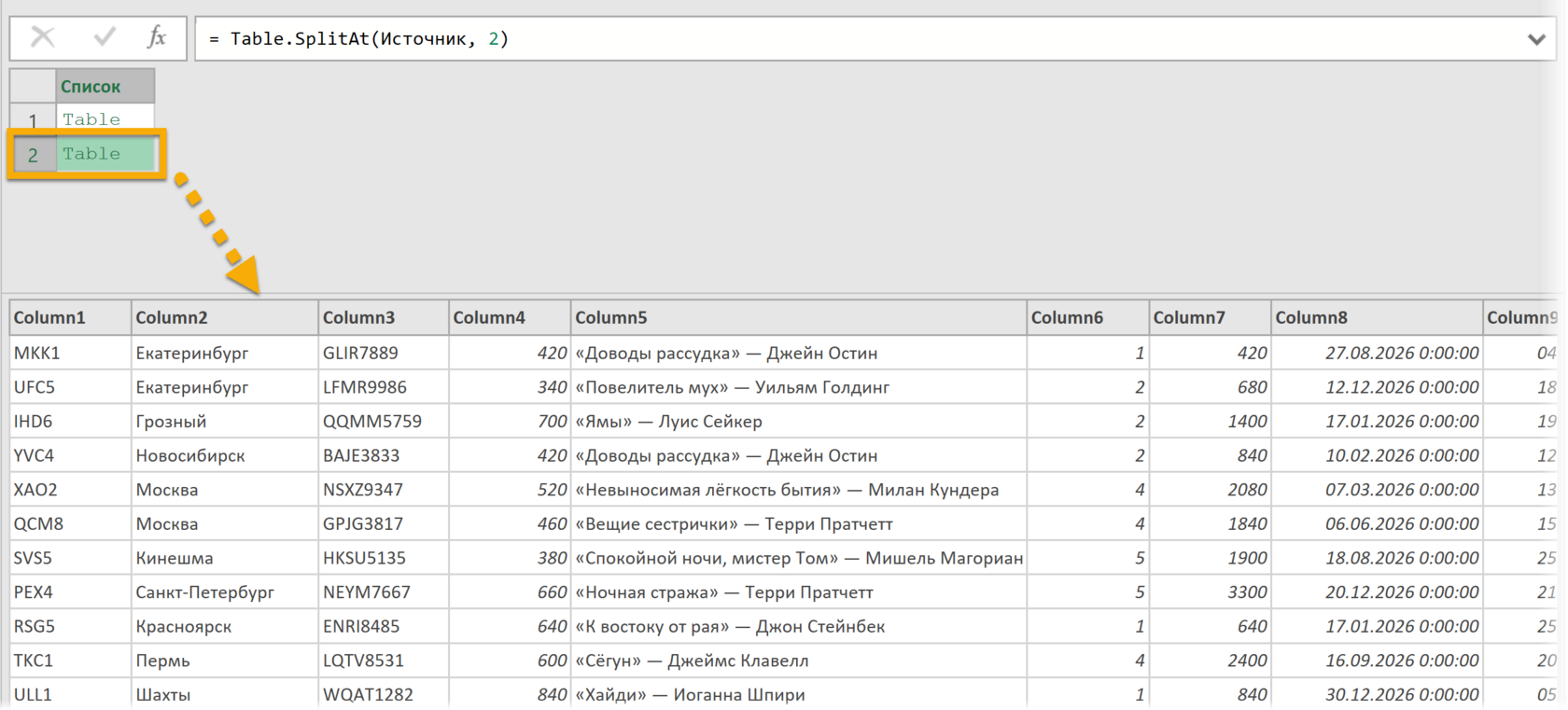Image resolution: width=1568 pixels, height=710 pixels.
Task: Click code LFMR9986 in Column3
Action: coord(384,387)
